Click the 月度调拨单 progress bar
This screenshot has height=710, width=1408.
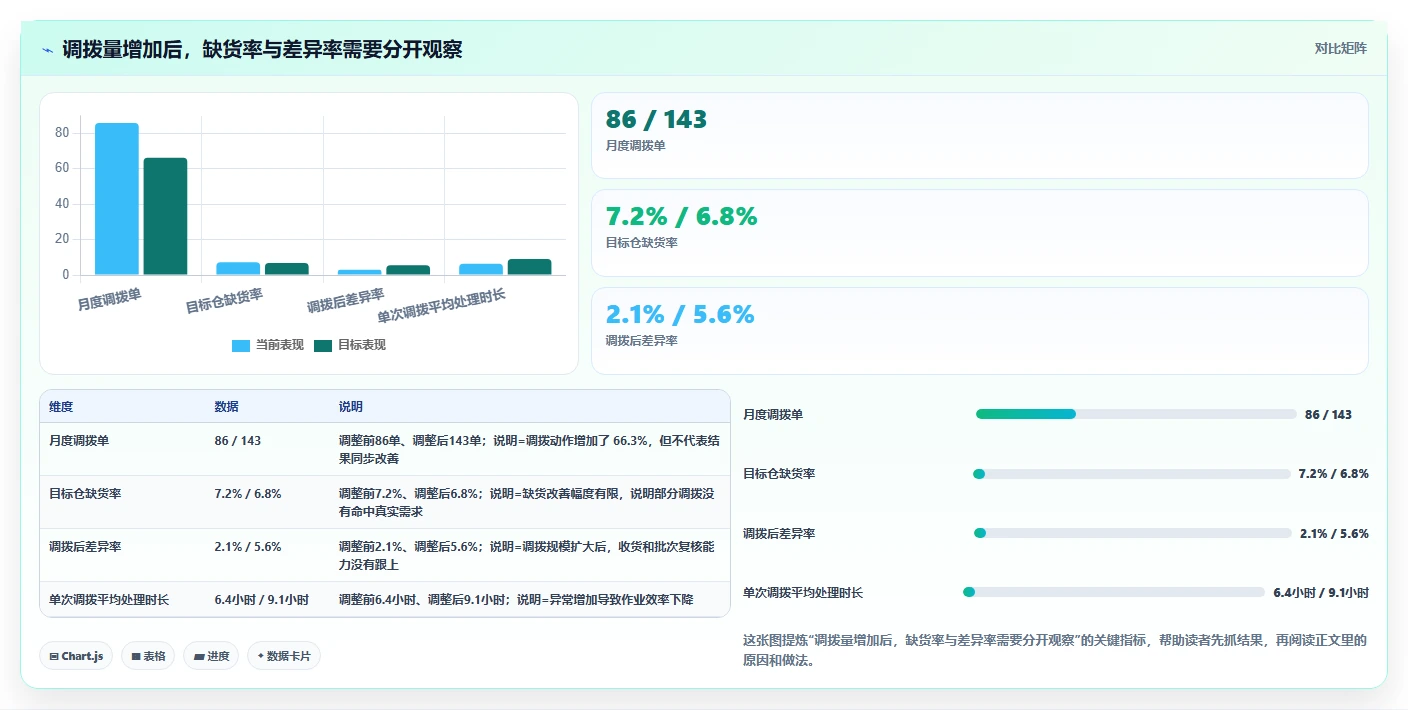point(1136,414)
